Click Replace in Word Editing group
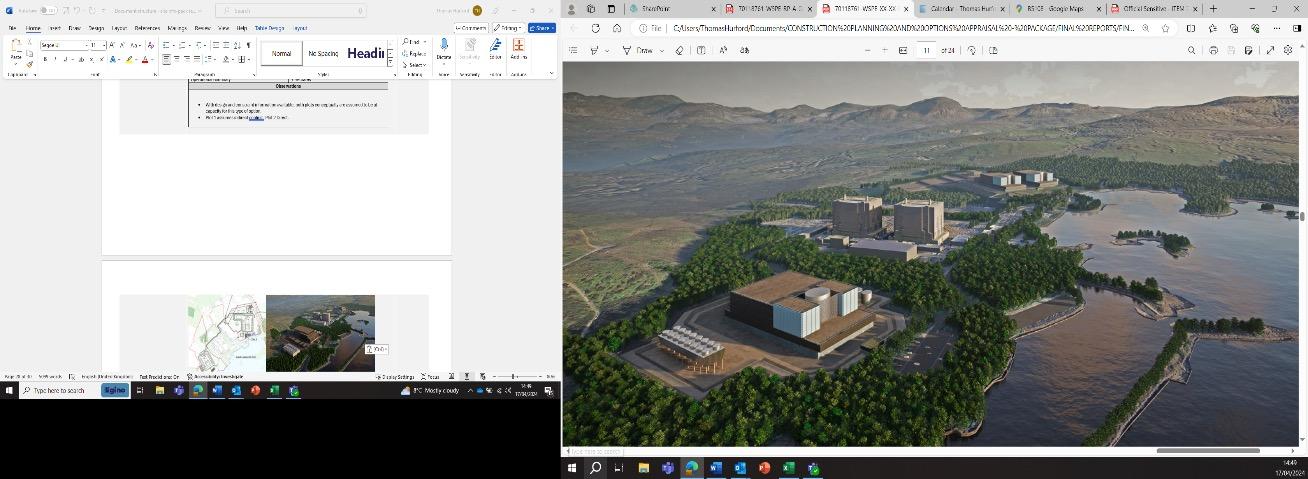Viewport: 1308px width, 479px height. 416,53
